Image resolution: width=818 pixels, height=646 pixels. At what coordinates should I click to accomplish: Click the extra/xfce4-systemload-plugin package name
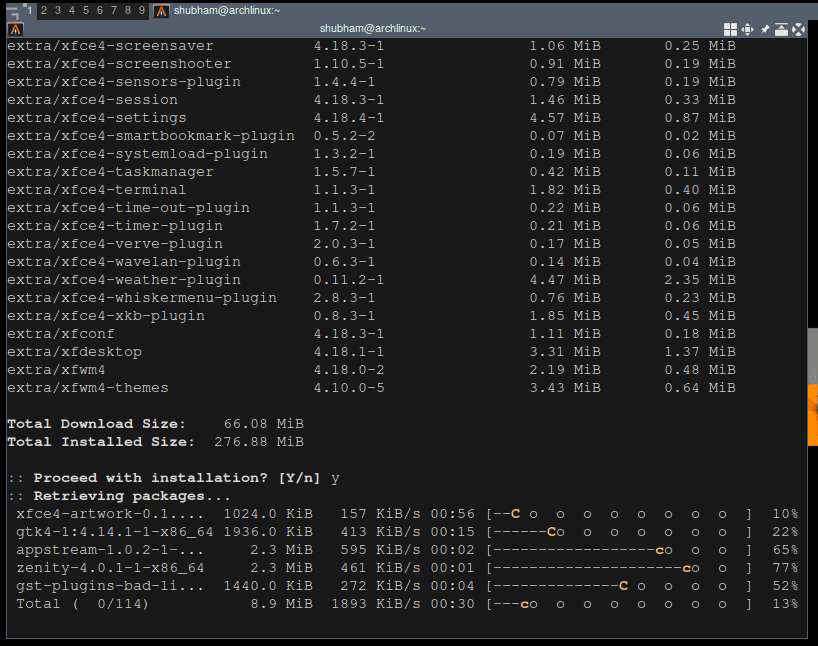click(137, 154)
